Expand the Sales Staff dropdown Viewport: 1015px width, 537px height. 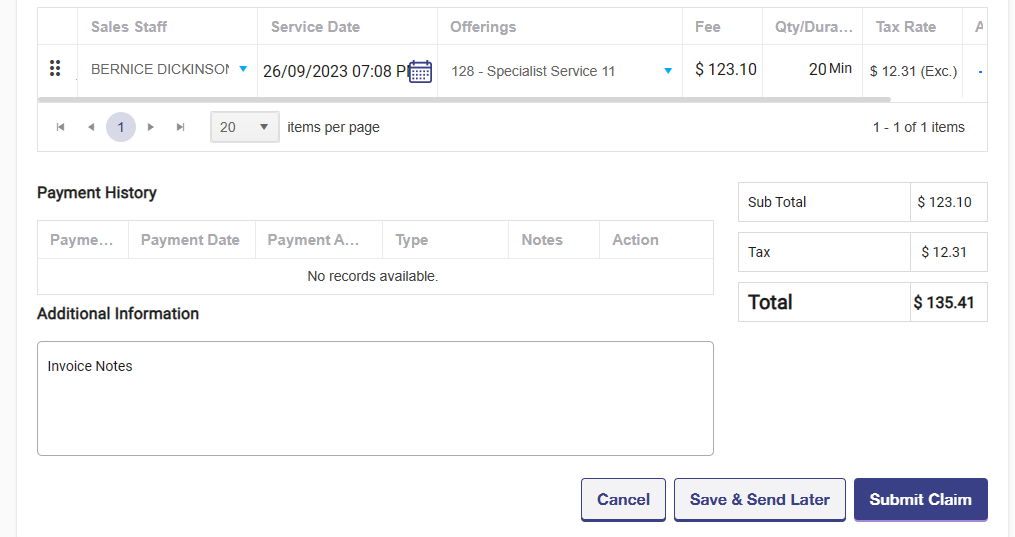tap(243, 69)
